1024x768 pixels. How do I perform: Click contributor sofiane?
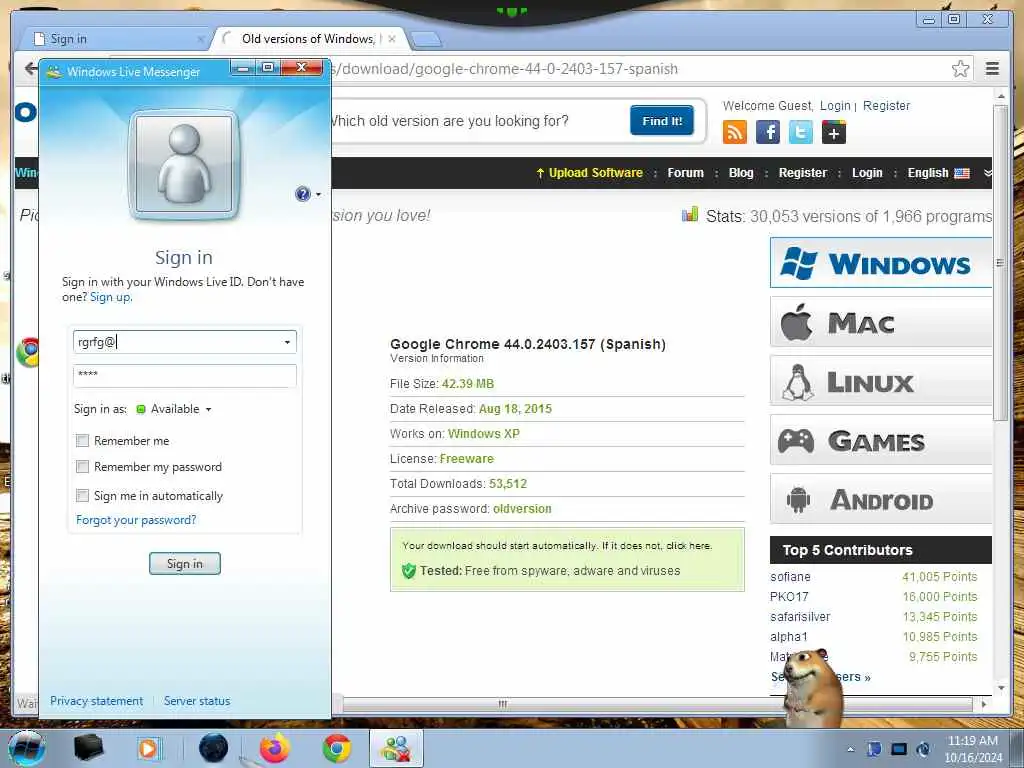point(790,577)
